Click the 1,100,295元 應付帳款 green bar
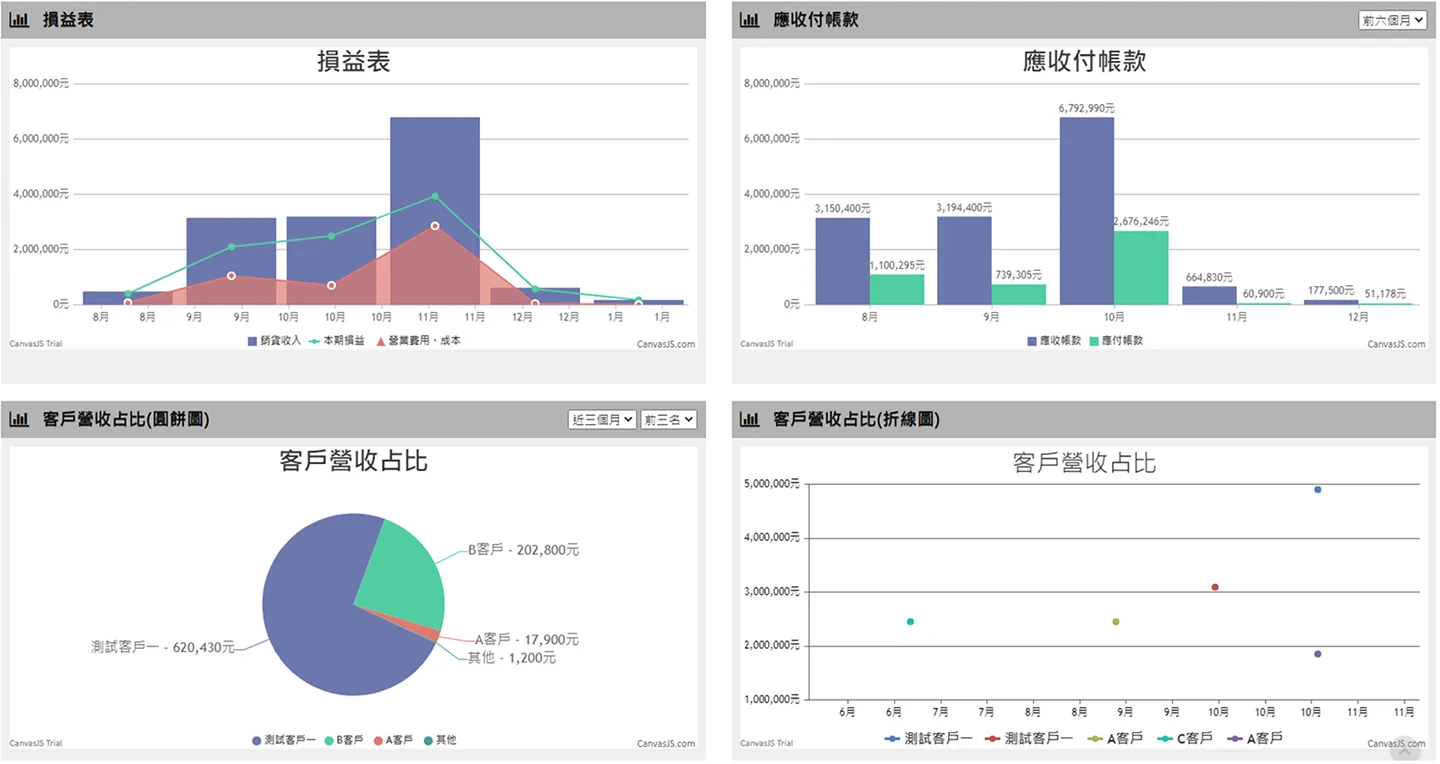The height and width of the screenshot is (764, 1440). 897,289
